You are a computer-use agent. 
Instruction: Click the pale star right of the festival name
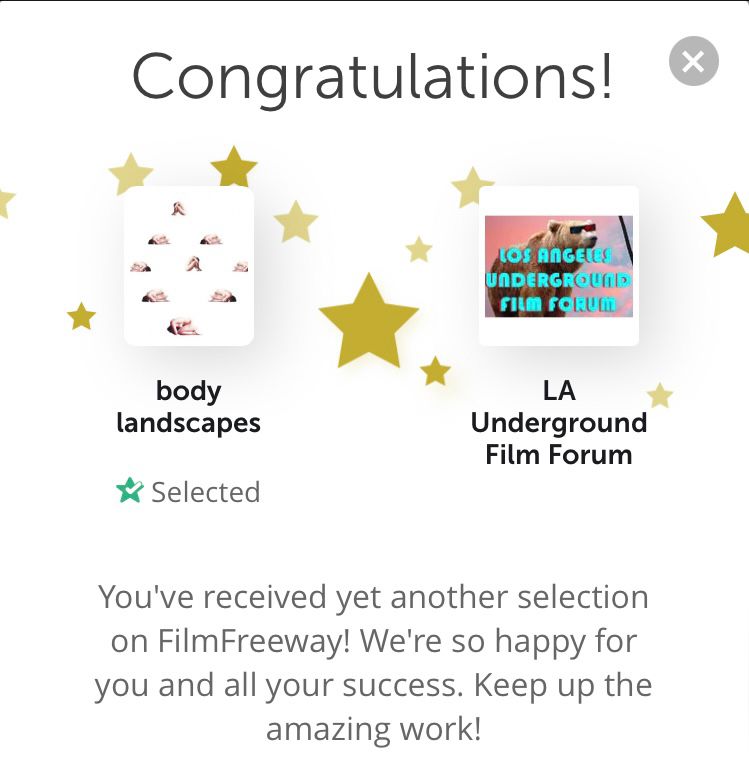click(x=660, y=395)
